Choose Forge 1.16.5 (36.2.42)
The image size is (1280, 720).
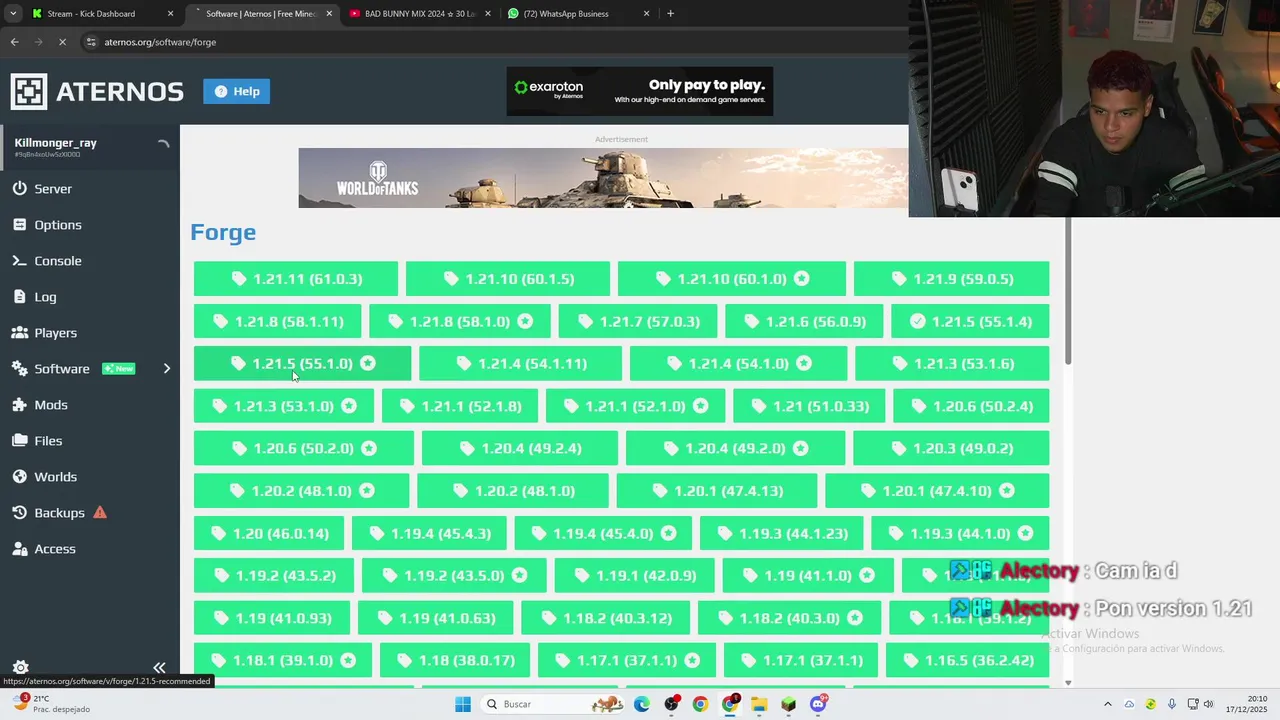[968, 660]
